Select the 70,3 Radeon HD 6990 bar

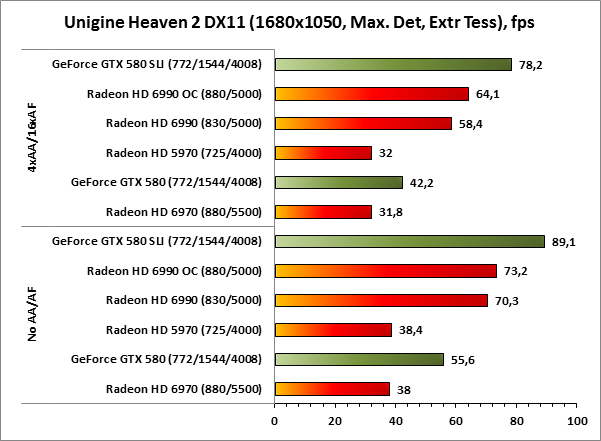(x=381, y=300)
